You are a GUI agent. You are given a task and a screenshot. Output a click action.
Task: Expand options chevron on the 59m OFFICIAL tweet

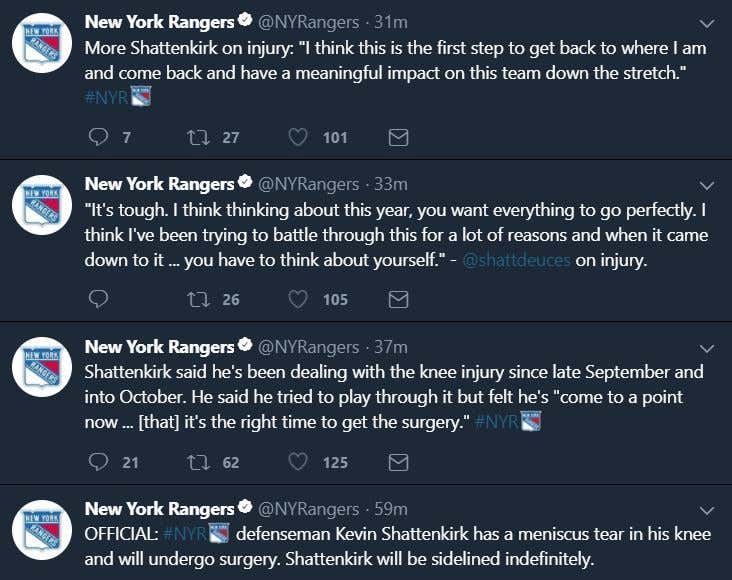[707, 510]
